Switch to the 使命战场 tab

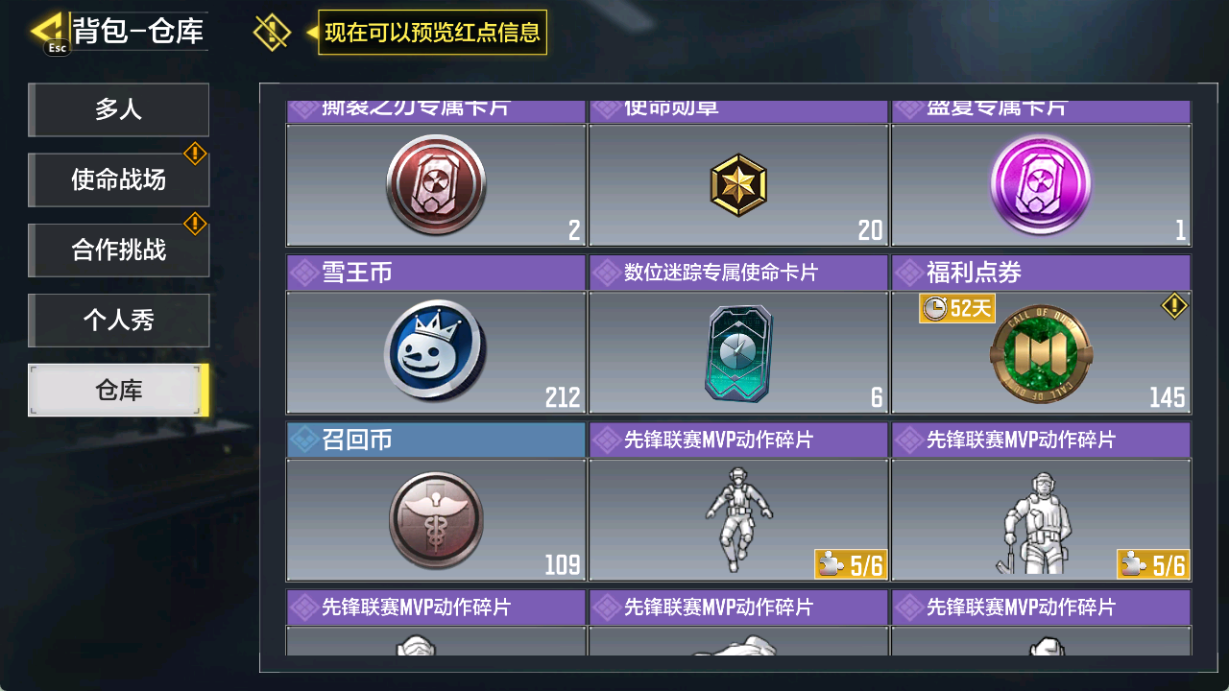(x=118, y=180)
